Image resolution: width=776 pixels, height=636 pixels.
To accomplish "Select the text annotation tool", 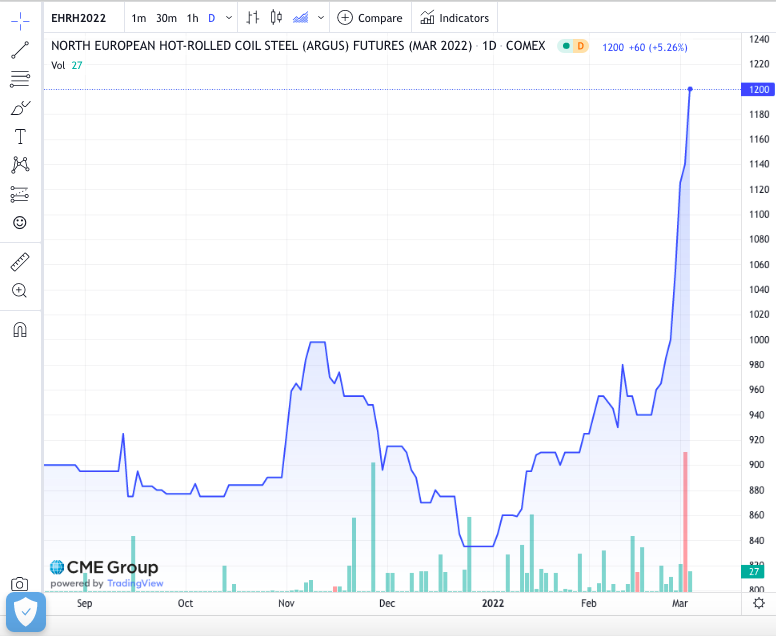I will [x=19, y=136].
